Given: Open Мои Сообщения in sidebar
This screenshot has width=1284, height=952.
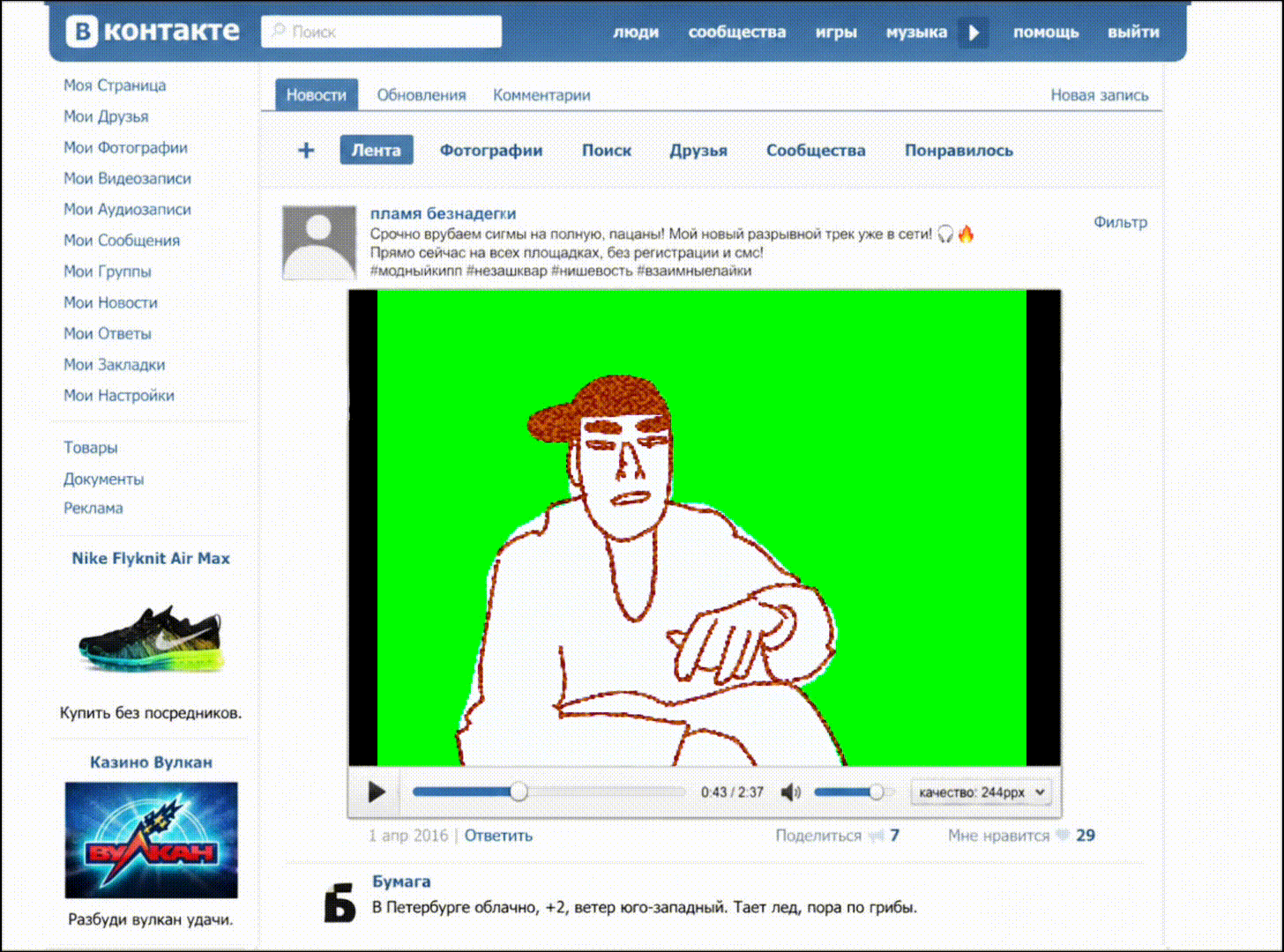Looking at the screenshot, I should [x=122, y=241].
